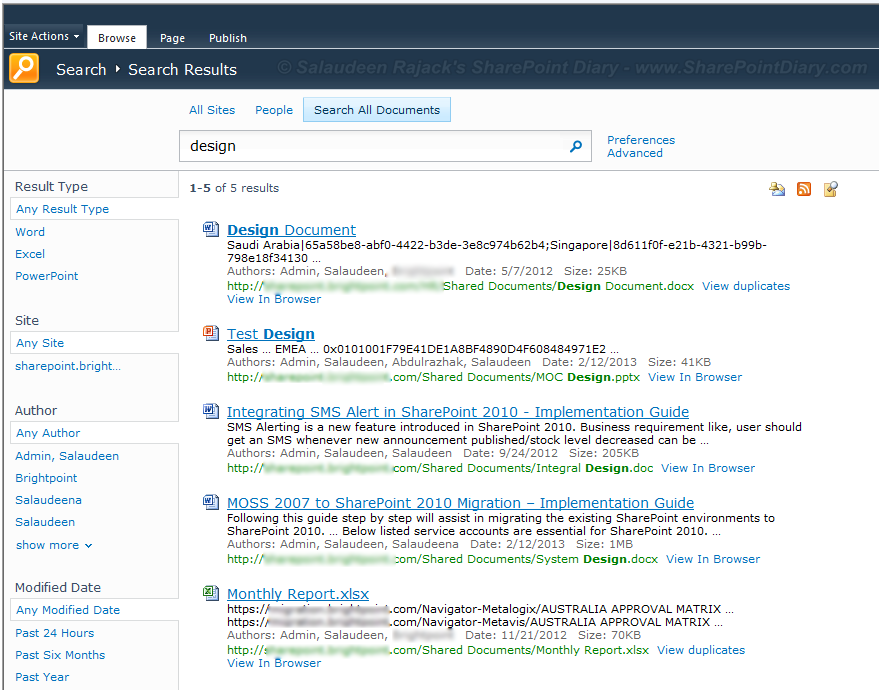Click the '1-5 of 5 results' count text
The image size is (879, 690).
pos(234,188)
